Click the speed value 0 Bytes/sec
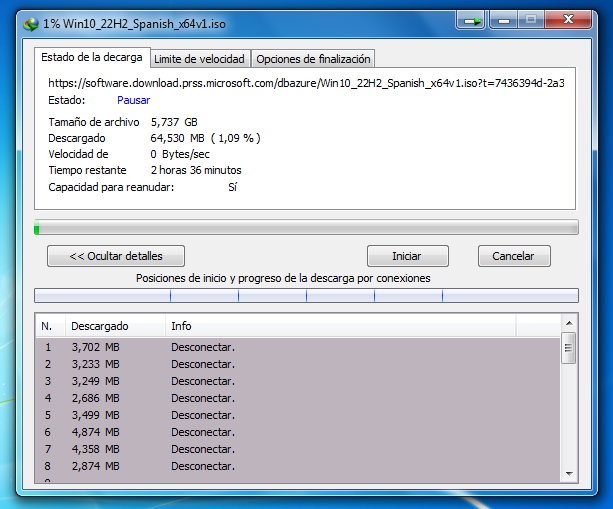Screen dimensions: 613x509 point(180,154)
